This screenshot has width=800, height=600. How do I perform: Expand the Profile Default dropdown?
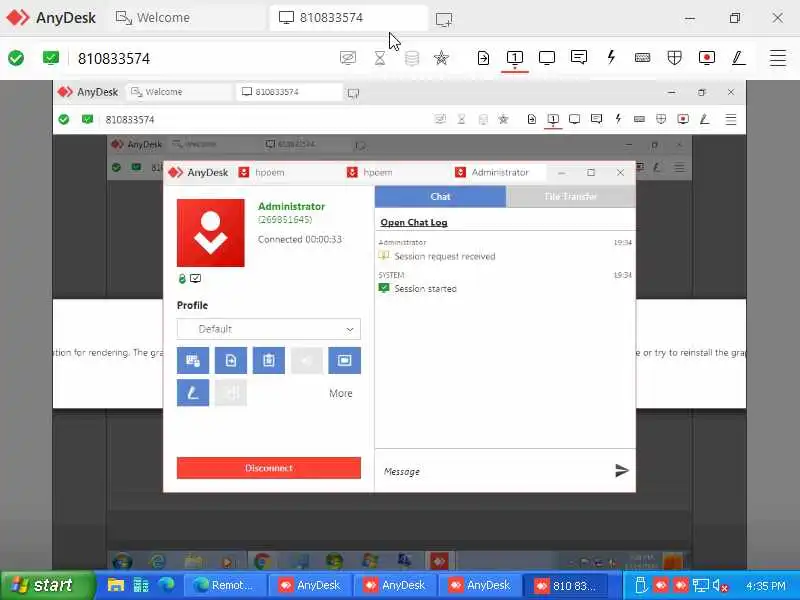(268, 329)
